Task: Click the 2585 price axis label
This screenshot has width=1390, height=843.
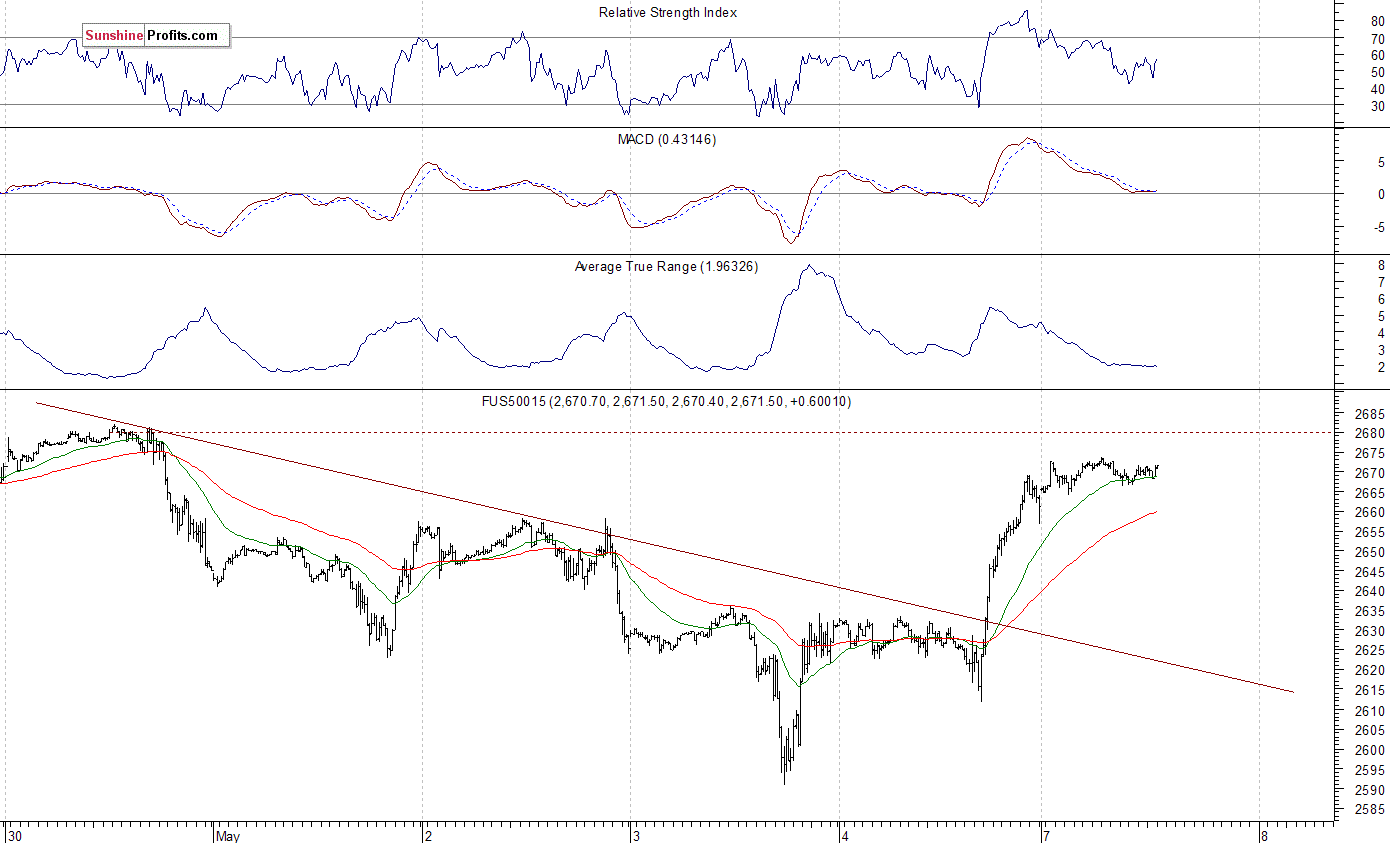Action: click(x=1371, y=810)
